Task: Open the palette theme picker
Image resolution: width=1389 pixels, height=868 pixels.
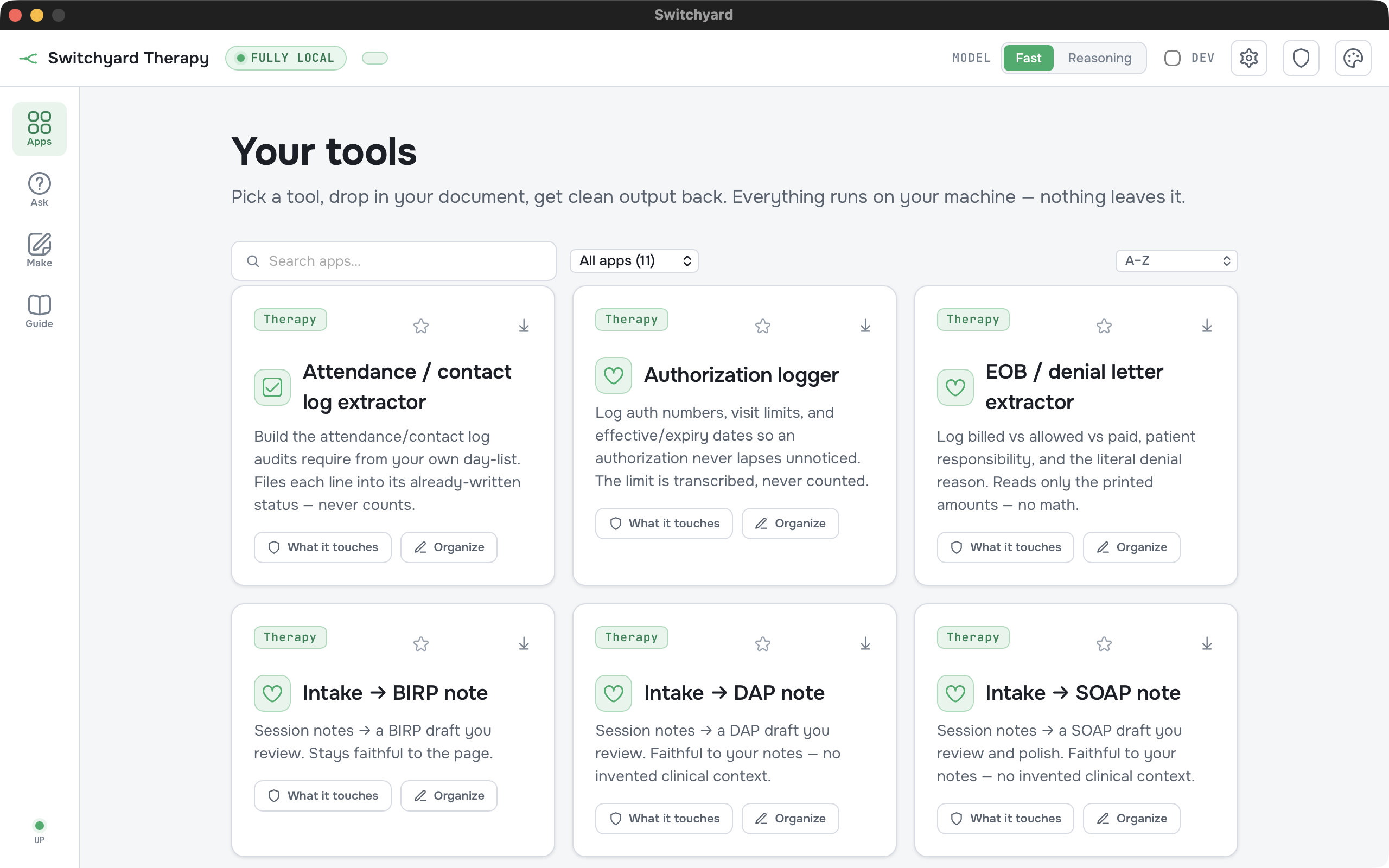Action: [x=1353, y=58]
